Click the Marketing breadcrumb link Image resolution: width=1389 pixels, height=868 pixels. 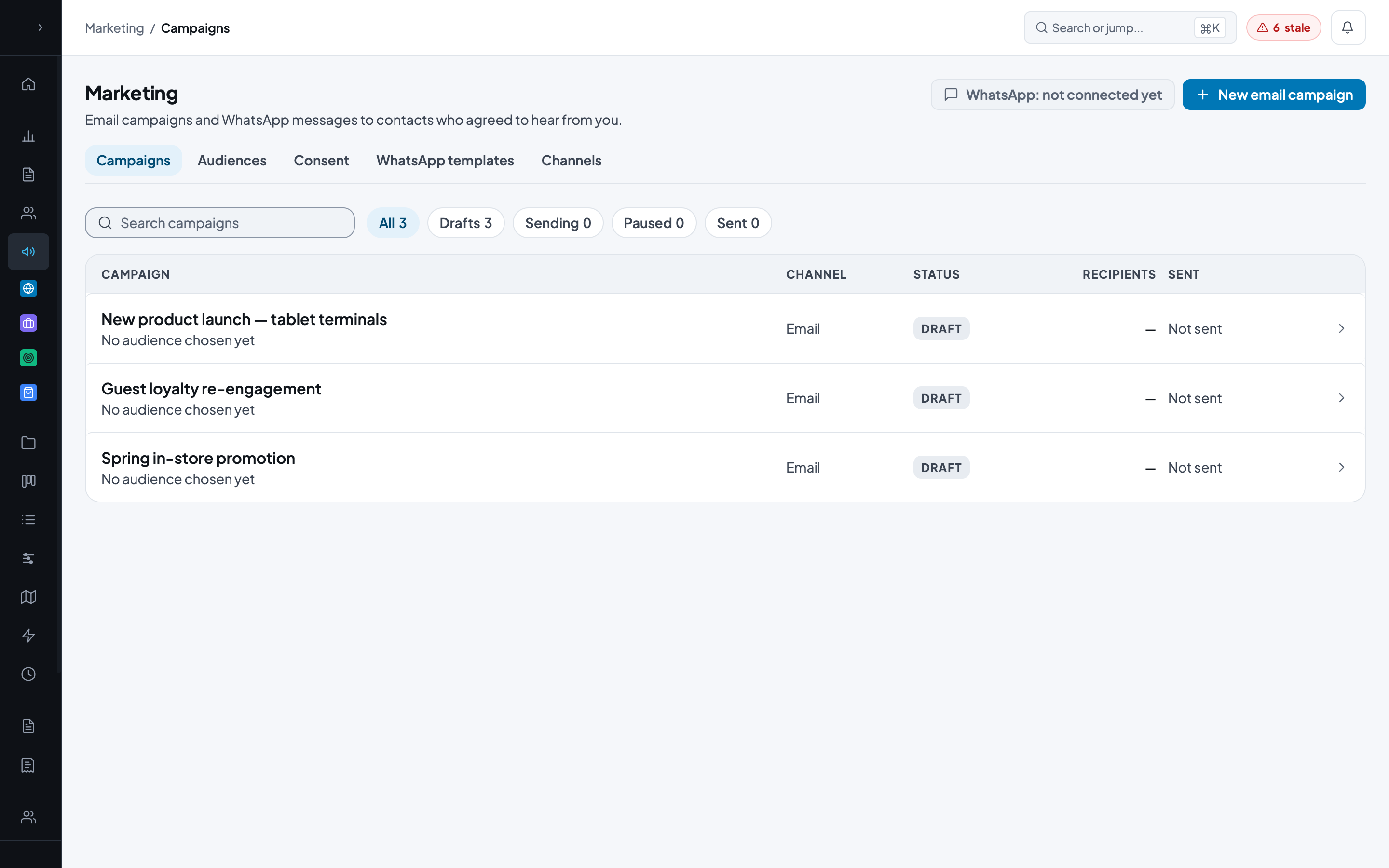(x=114, y=28)
